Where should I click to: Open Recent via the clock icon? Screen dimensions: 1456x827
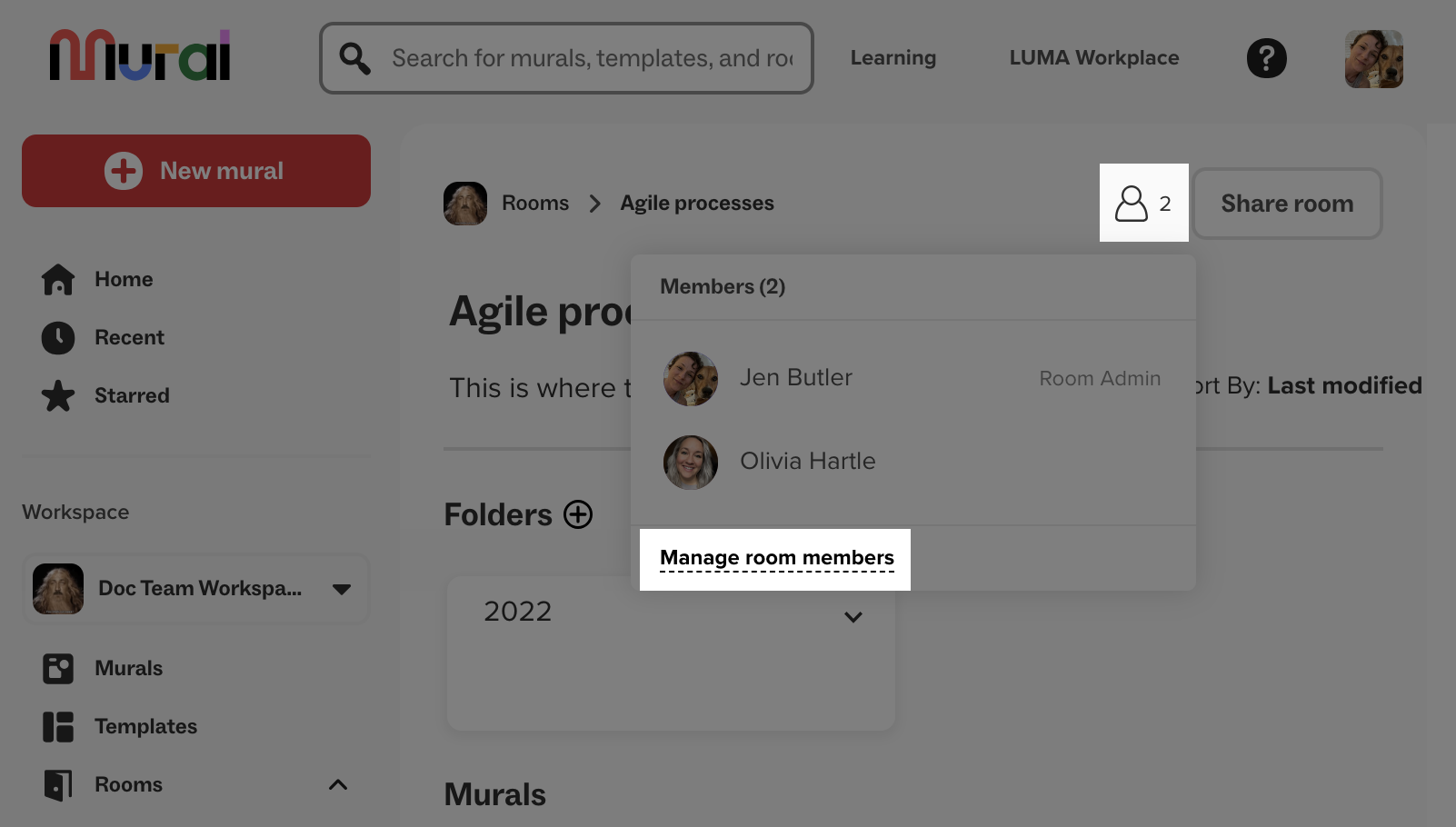pos(58,337)
